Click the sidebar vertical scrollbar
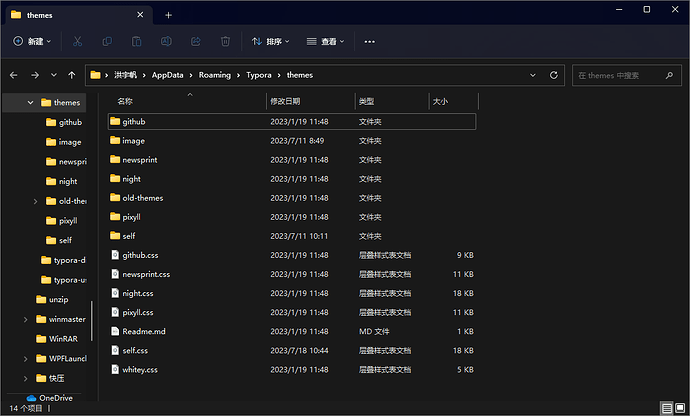 tap(92, 321)
